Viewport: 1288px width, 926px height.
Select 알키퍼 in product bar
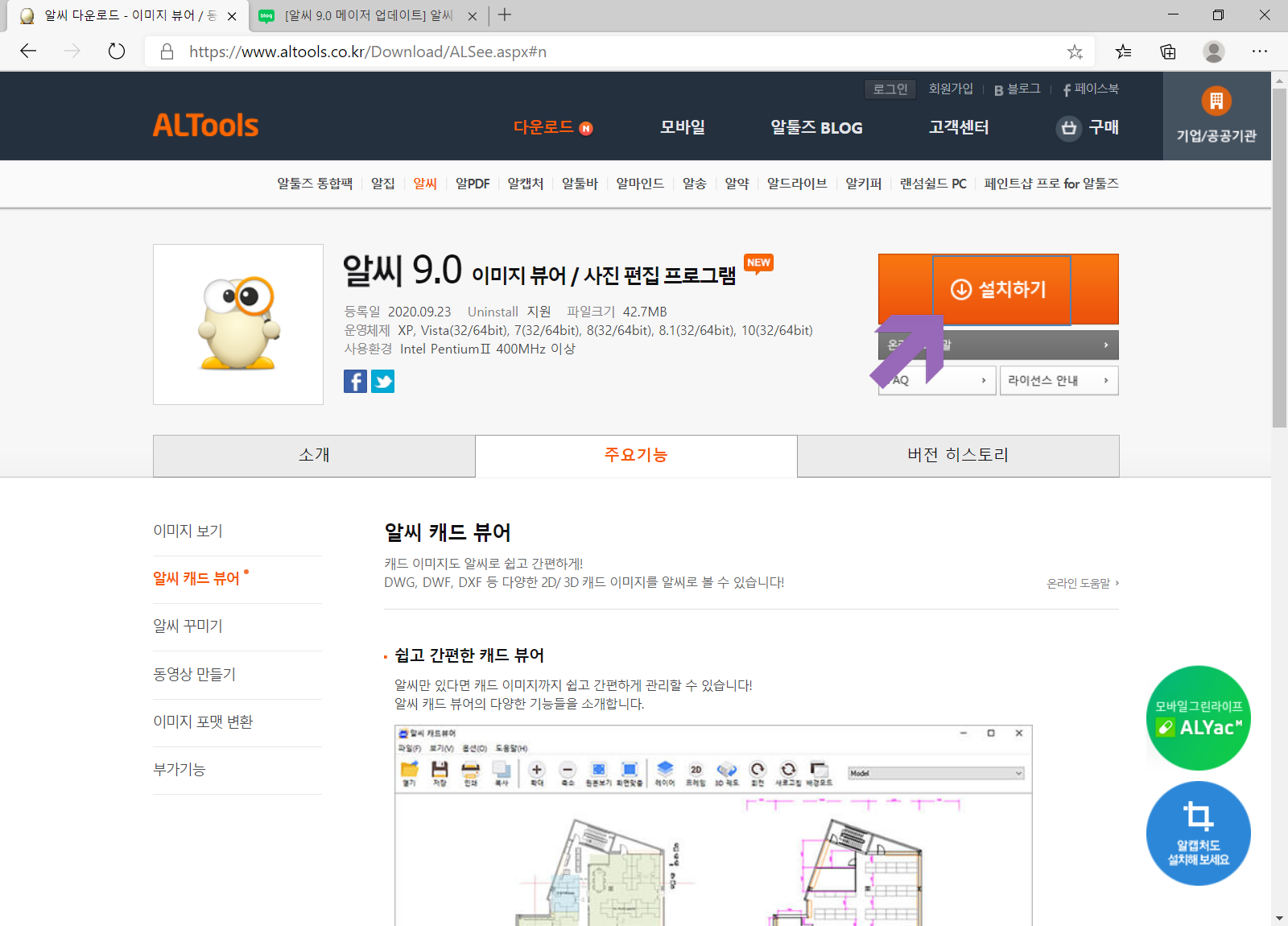pos(864,184)
